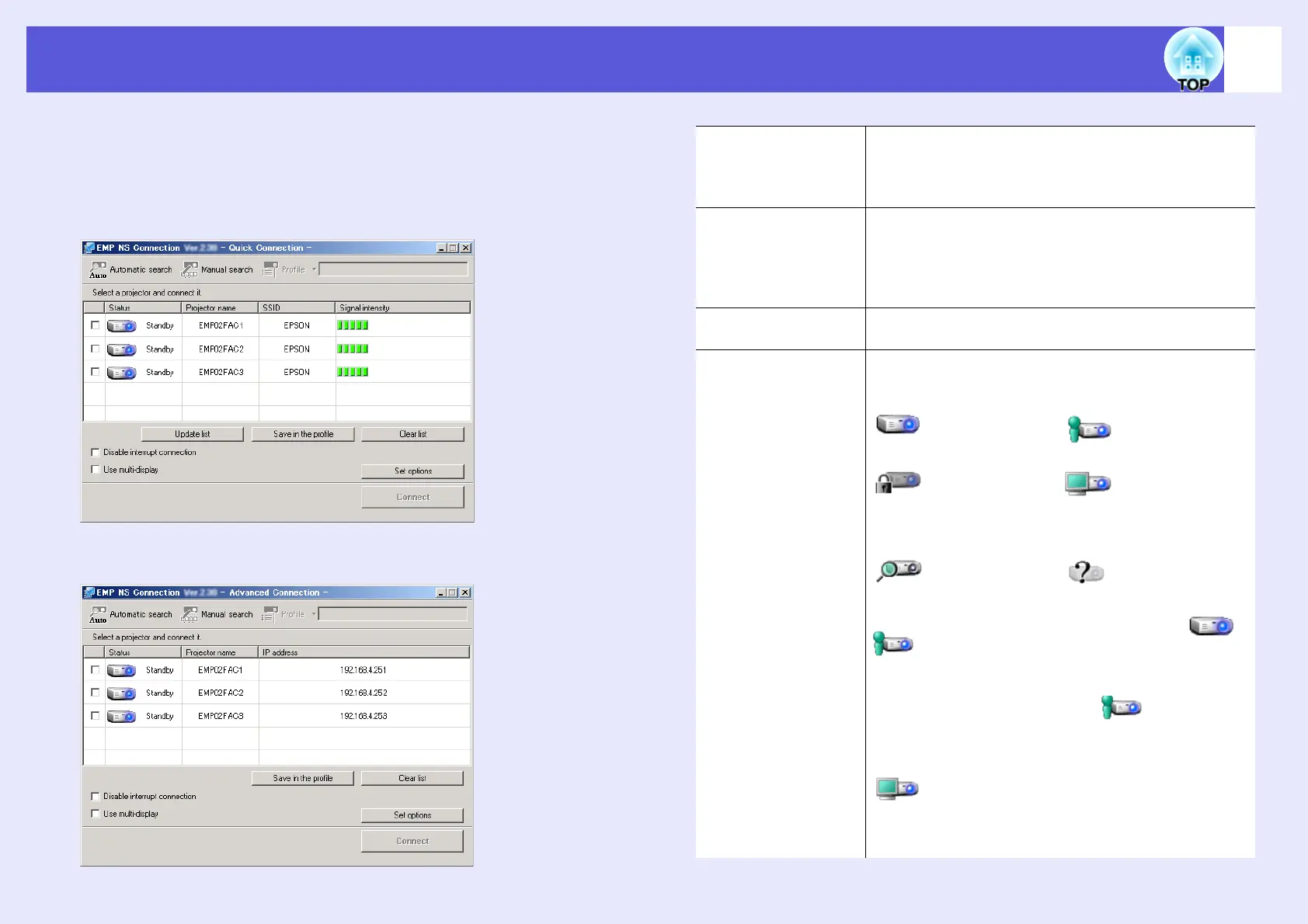Click Profile icon in Quick Connection toolbar
This screenshot has height=924, width=1308.
pyautogui.click(x=270, y=269)
